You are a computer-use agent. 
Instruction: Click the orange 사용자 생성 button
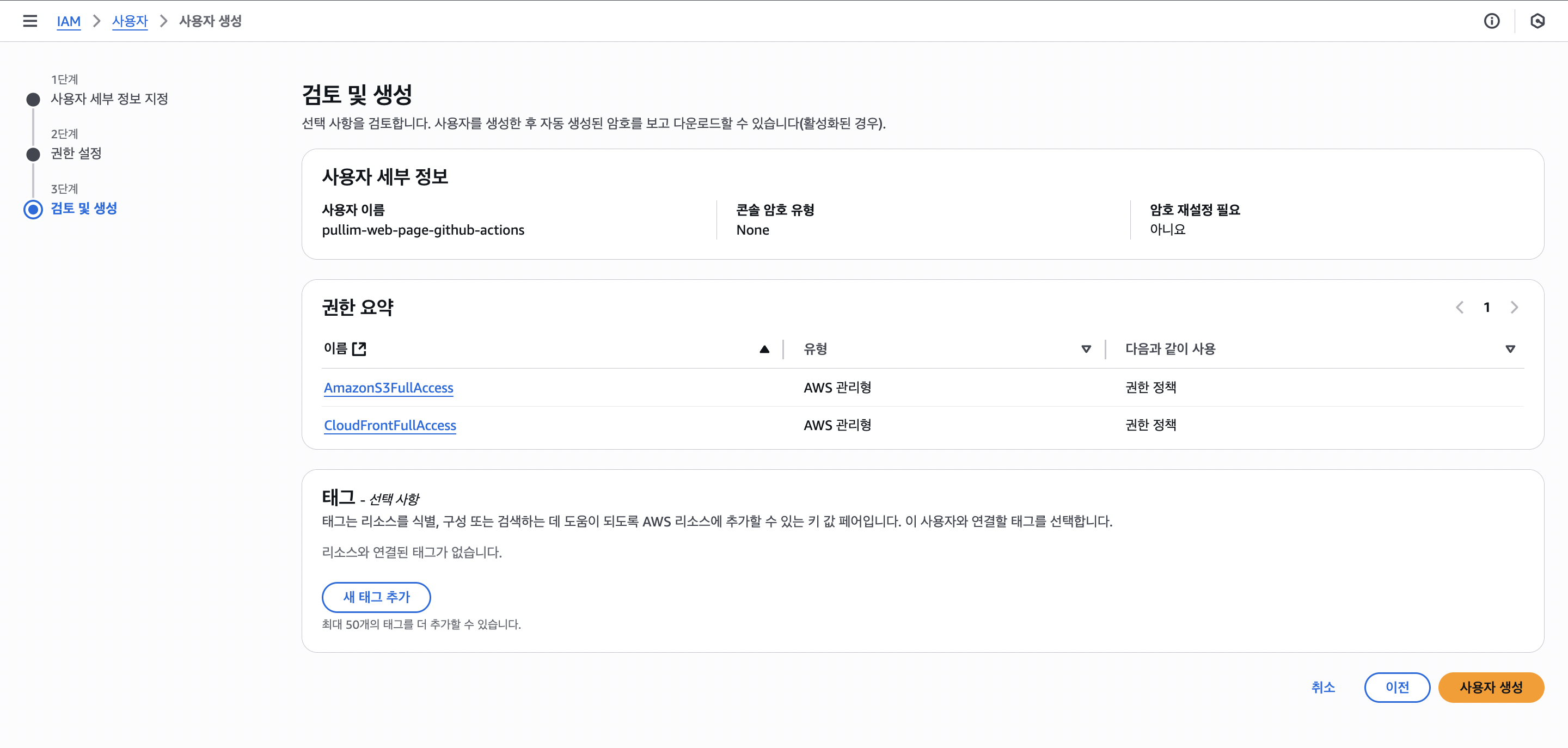1491,687
